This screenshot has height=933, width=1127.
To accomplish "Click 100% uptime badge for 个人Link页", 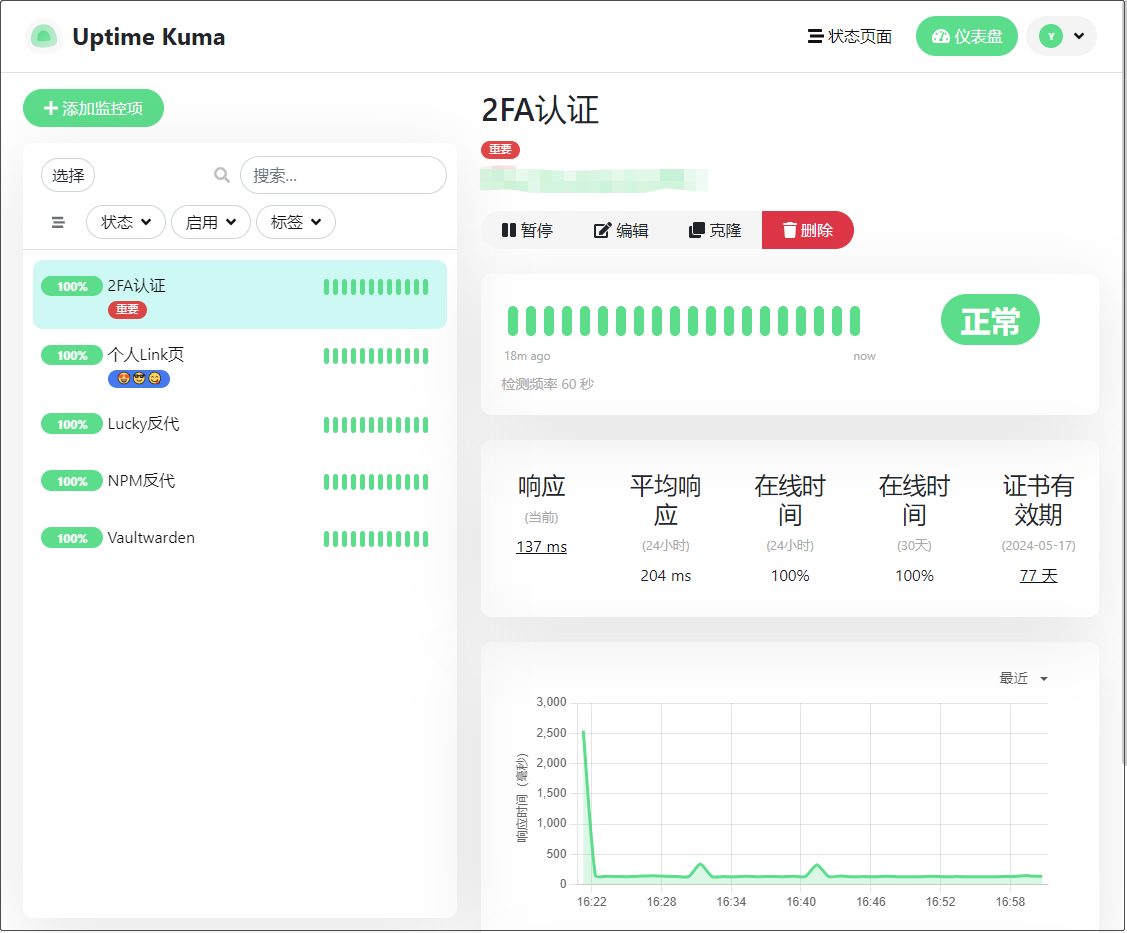I will point(72,355).
